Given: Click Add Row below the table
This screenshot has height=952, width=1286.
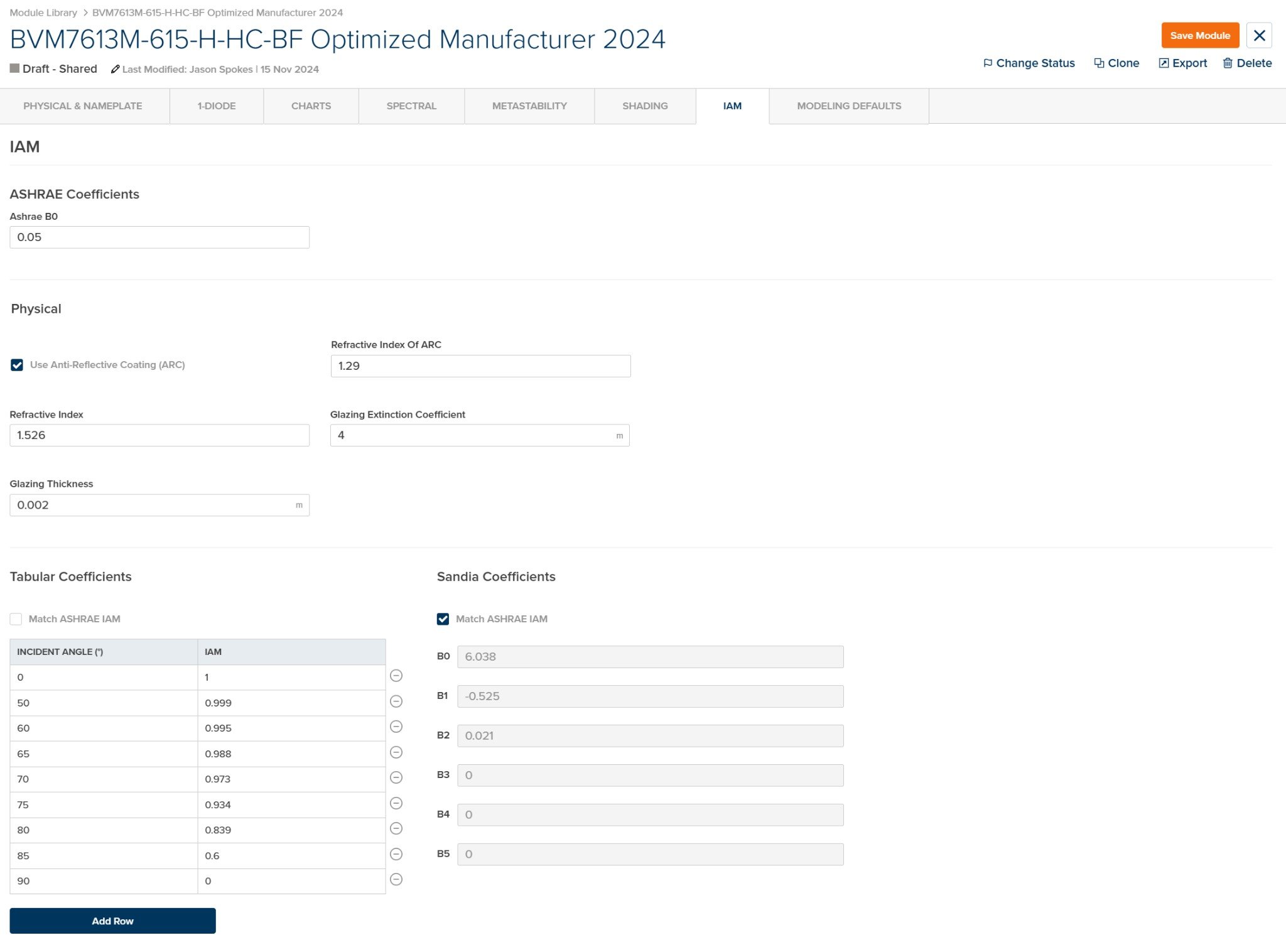Looking at the screenshot, I should (112, 921).
